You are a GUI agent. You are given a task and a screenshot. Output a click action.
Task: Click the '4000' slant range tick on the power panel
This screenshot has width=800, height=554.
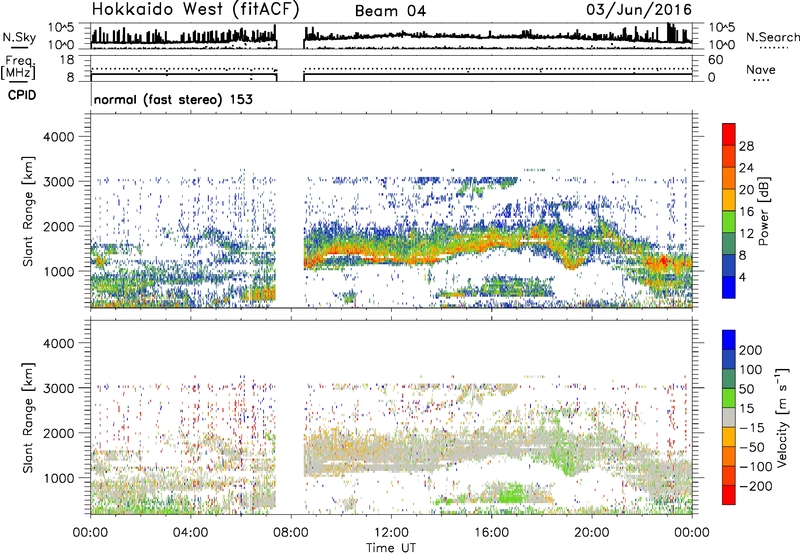(x=59, y=137)
